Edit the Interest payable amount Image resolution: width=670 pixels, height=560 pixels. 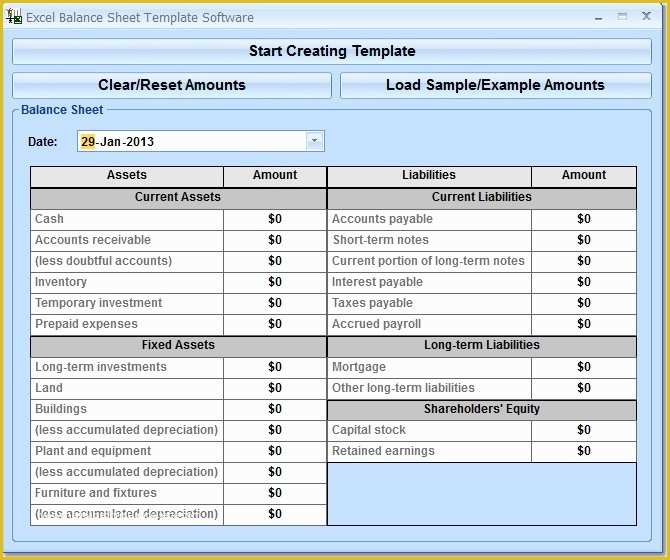pos(584,282)
